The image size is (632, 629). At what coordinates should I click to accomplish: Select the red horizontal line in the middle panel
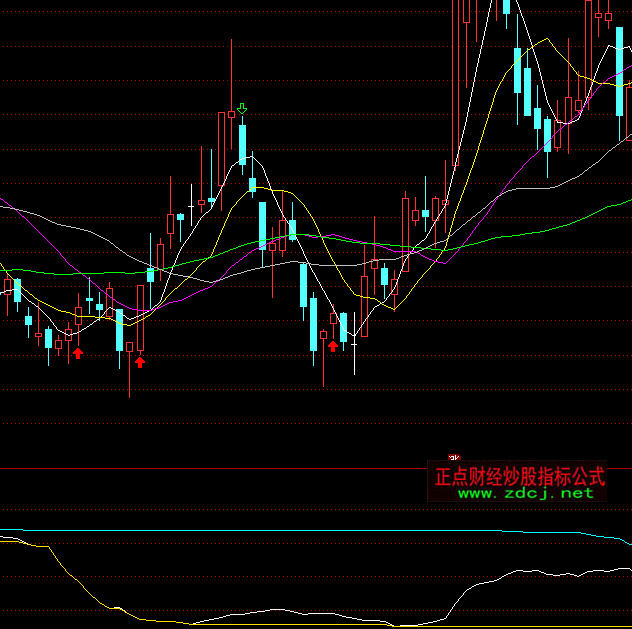(x=200, y=467)
